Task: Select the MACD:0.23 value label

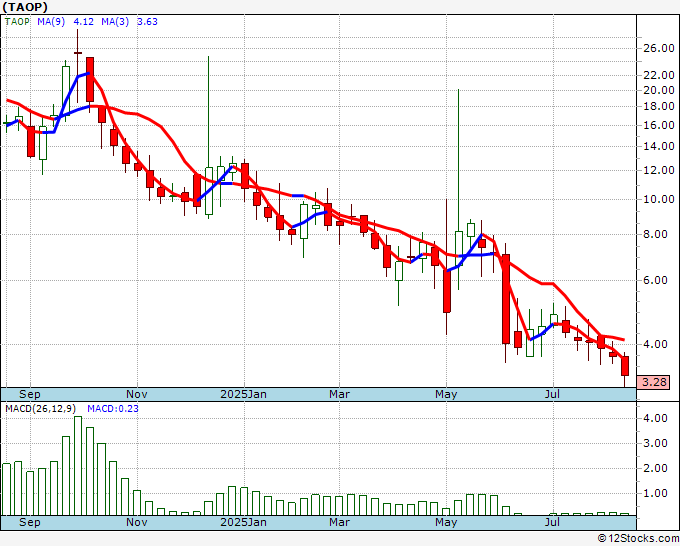Action: tap(113, 409)
